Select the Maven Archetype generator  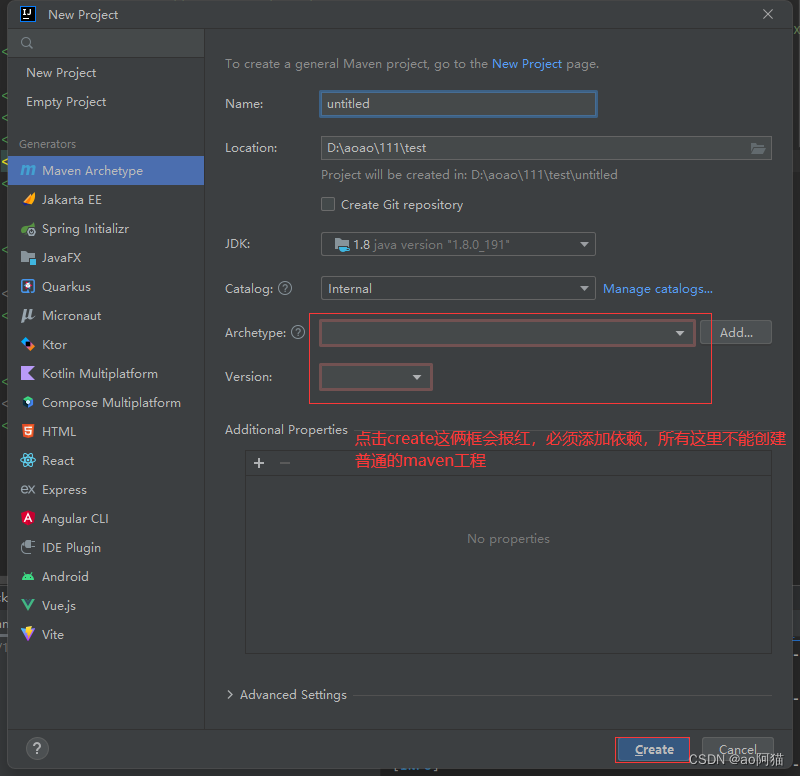(106, 170)
